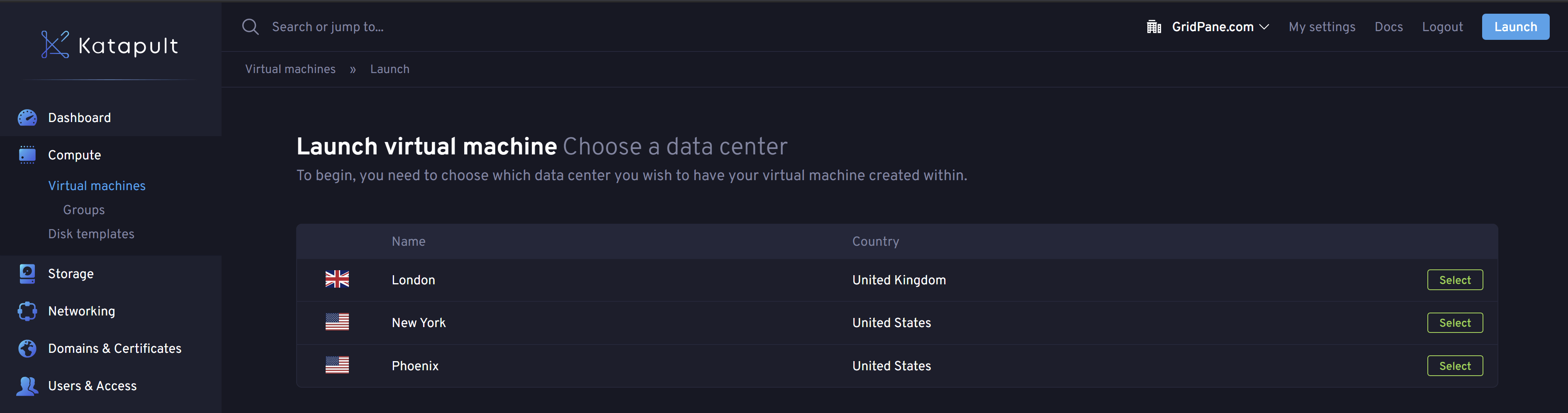Open the Docs link

click(1388, 27)
